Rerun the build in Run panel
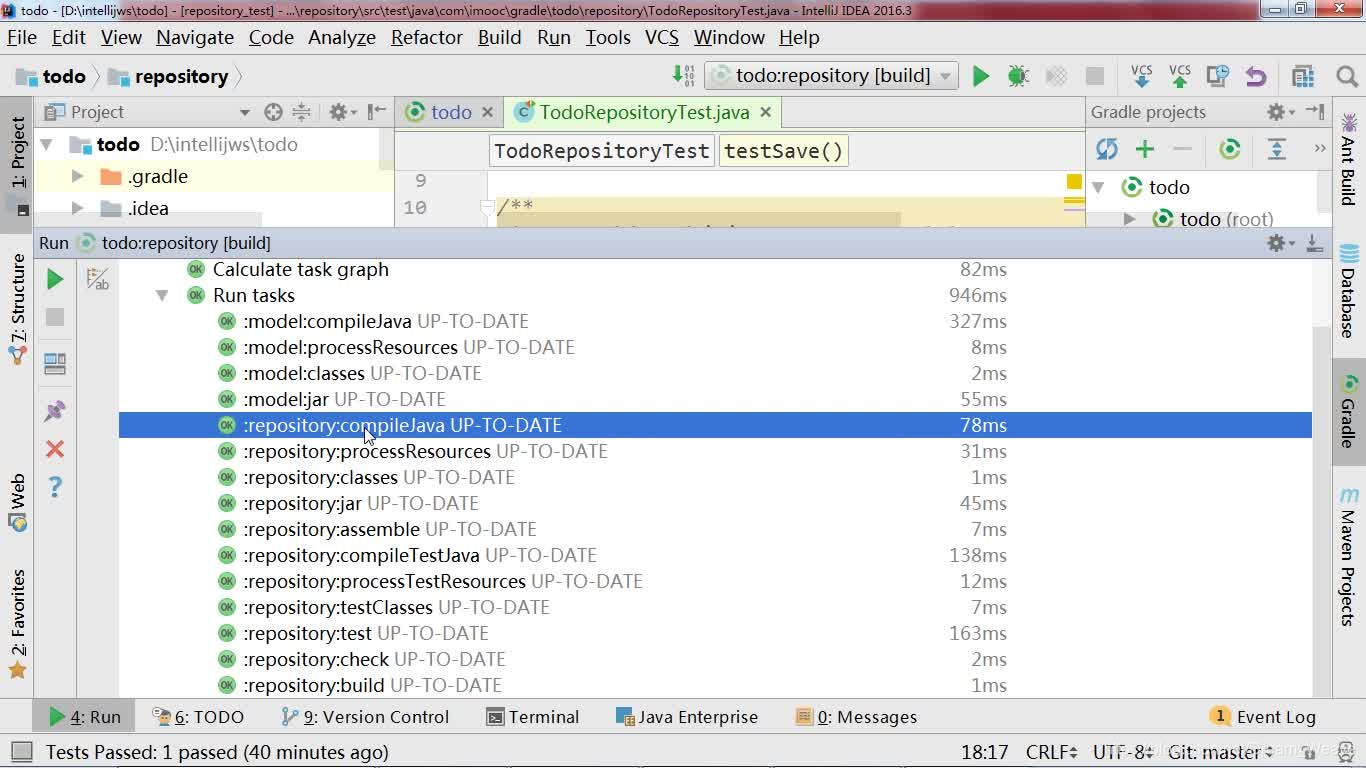The image size is (1366, 768). (x=55, y=279)
